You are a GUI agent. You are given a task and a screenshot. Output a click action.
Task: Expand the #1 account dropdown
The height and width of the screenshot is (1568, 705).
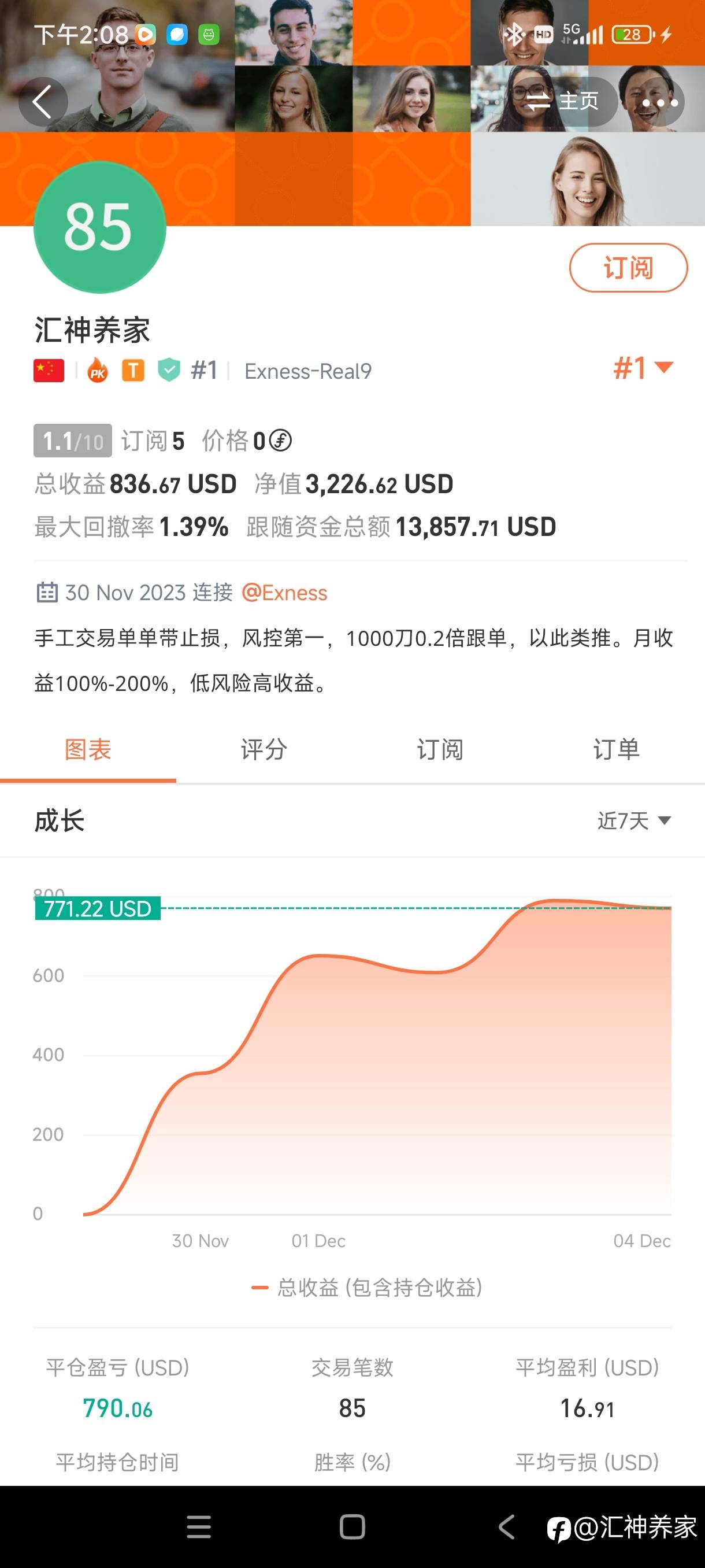(x=643, y=368)
